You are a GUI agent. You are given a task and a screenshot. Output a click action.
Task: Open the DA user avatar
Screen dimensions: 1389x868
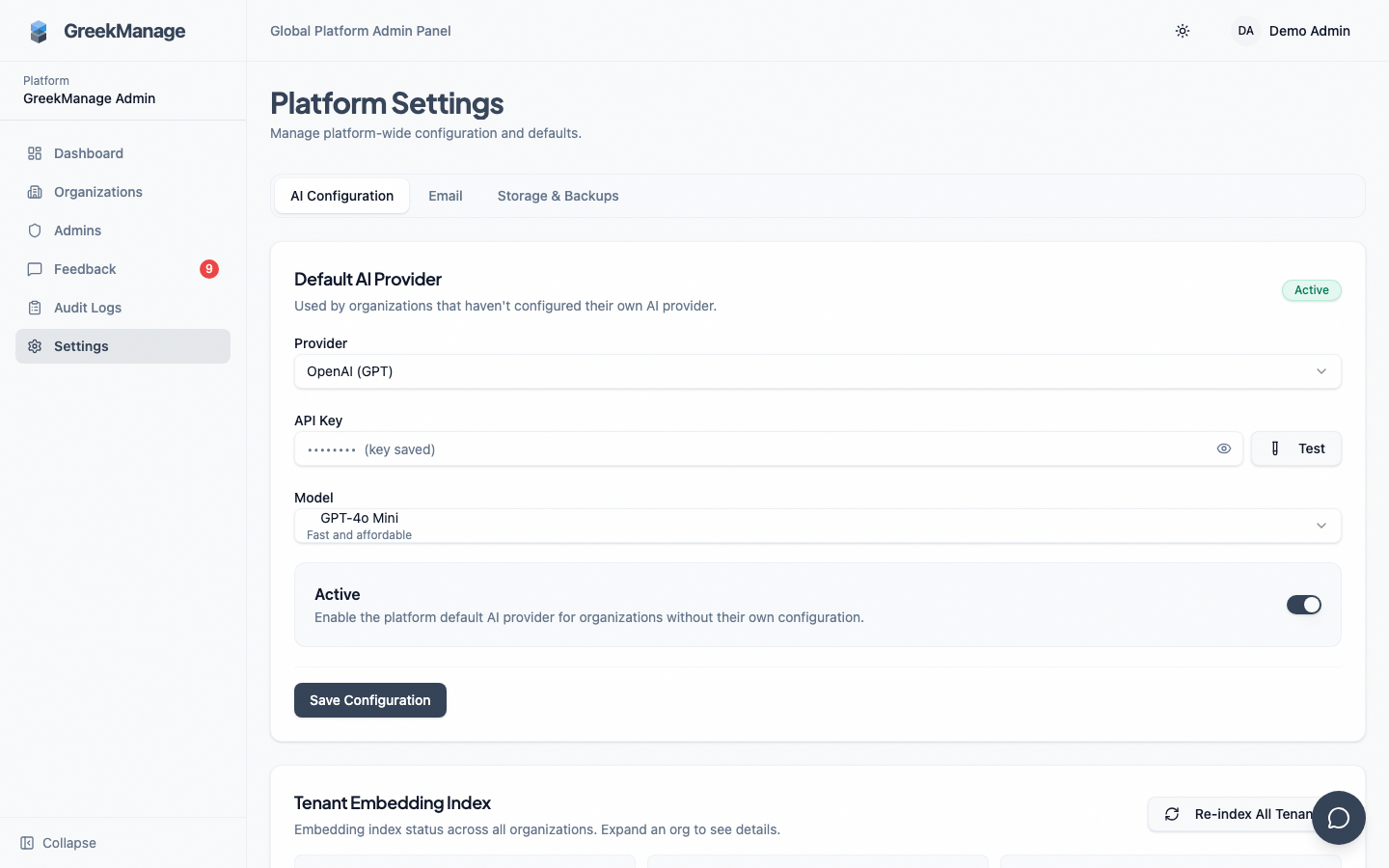click(1246, 31)
